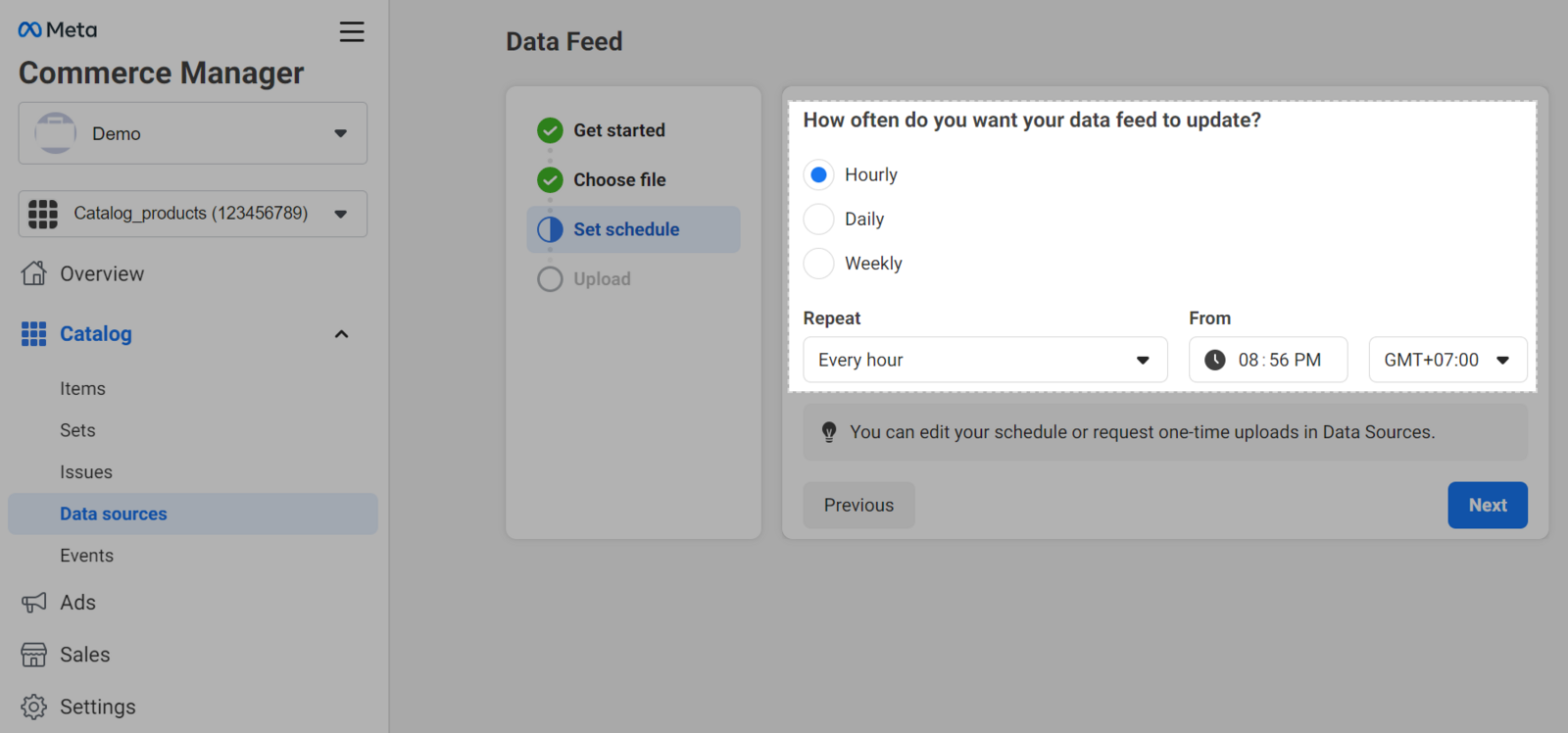This screenshot has width=1568, height=733.
Task: Open the GMT+07:00 timezone dropdown
Action: point(1448,360)
